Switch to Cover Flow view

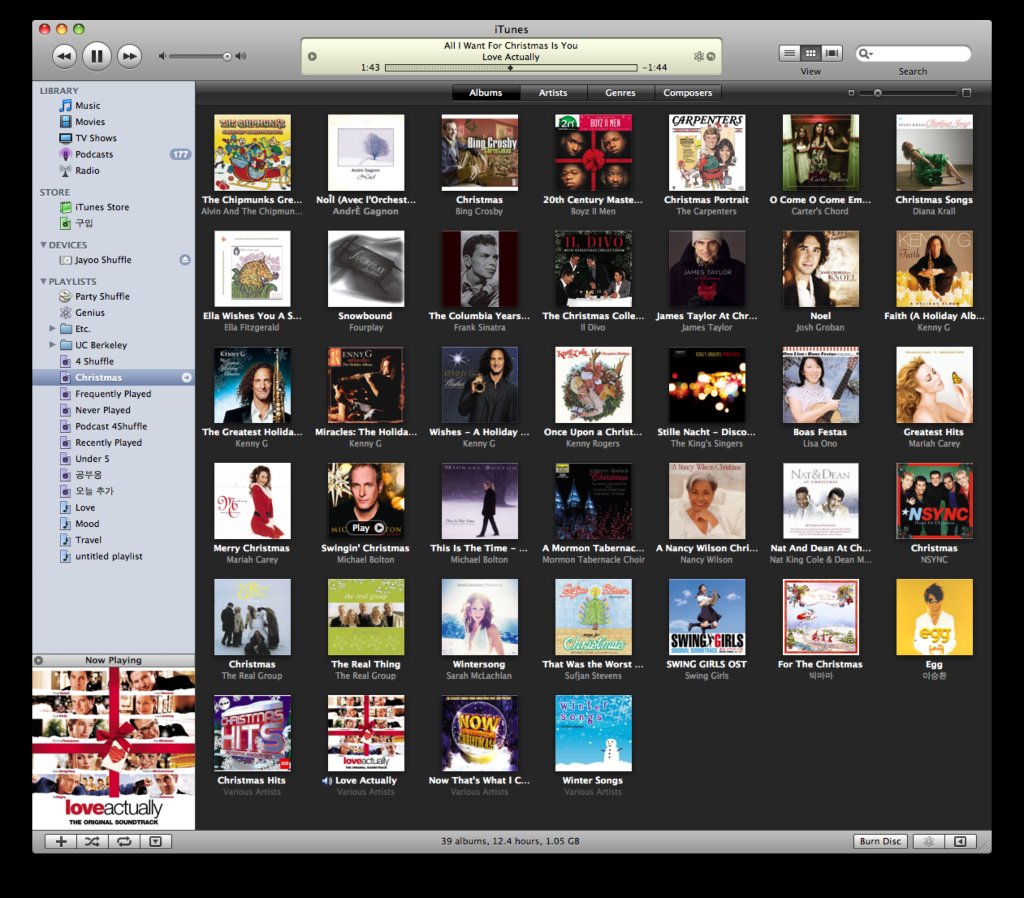832,53
